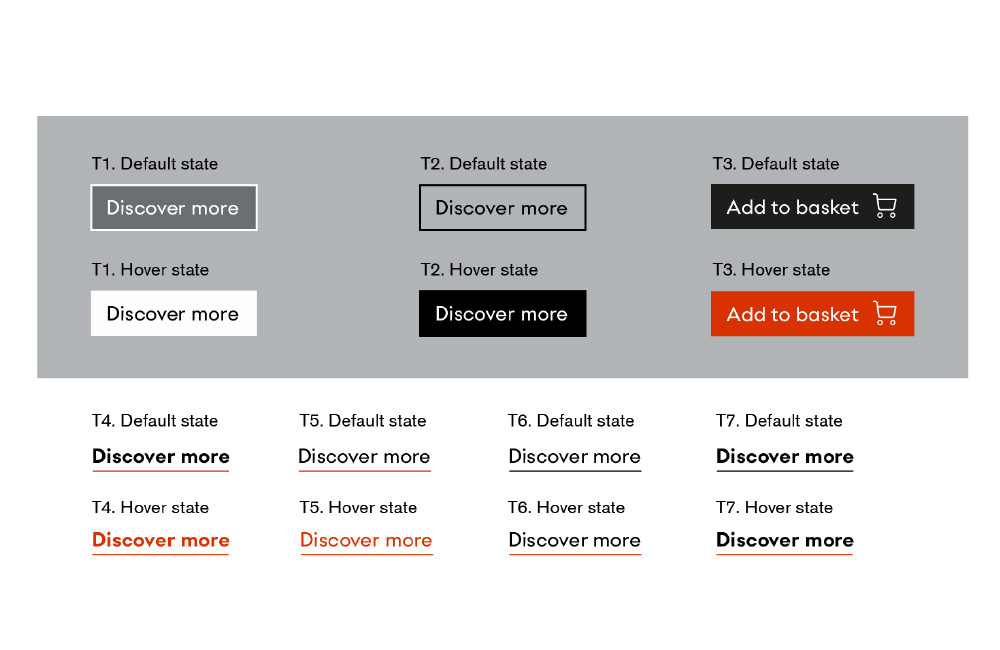The height and width of the screenshot is (650, 1000).
Task: Click the orange Add to basket button
Action: point(812,314)
